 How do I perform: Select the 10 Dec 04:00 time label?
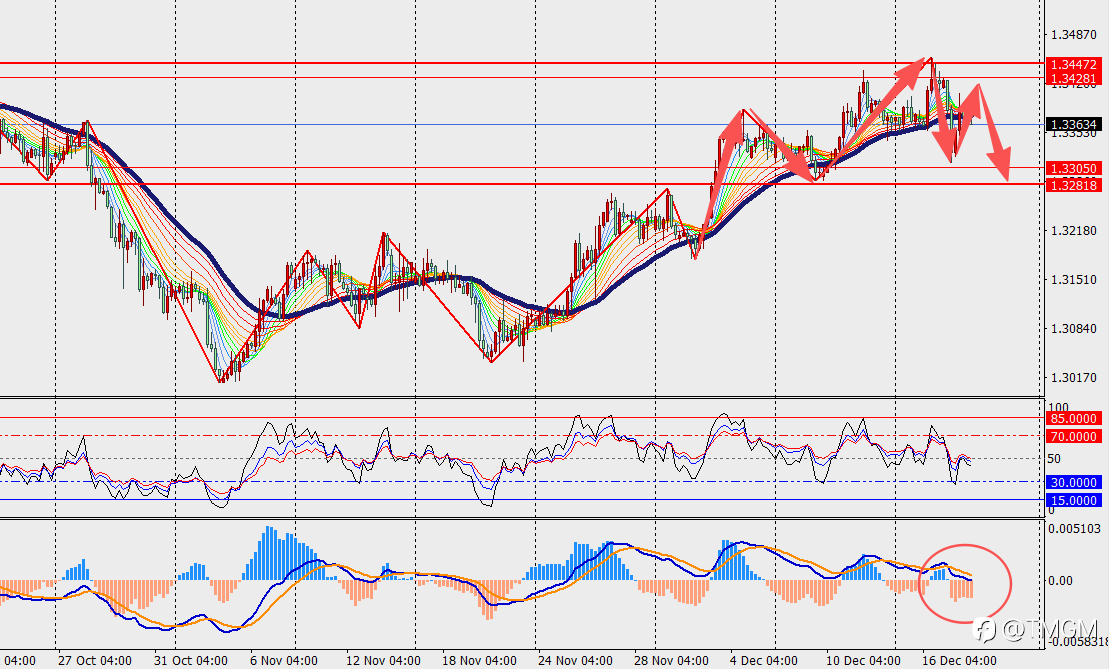[864, 661]
